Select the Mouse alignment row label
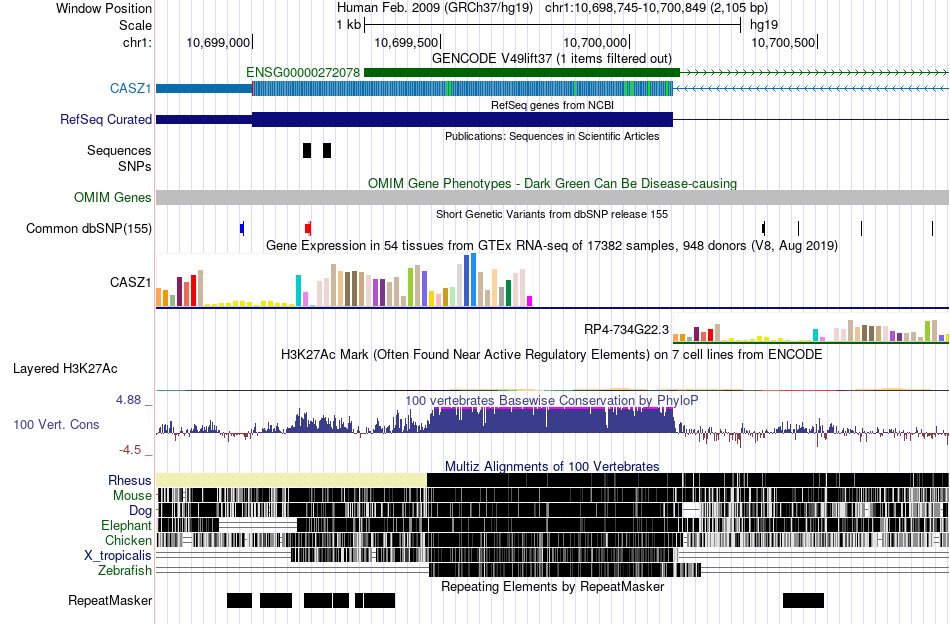The image size is (950, 624). coord(132,496)
